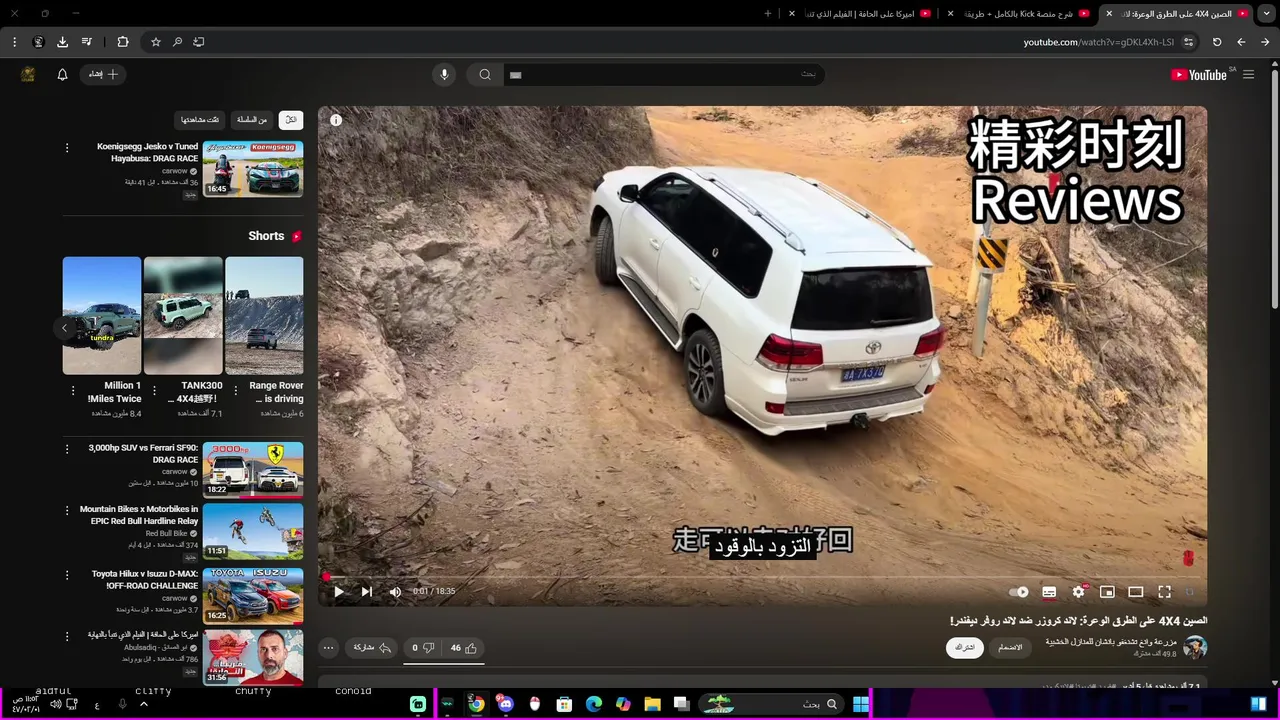The height and width of the screenshot is (720, 1280).
Task: Open browser three-dot menu
Action: [x=14, y=42]
